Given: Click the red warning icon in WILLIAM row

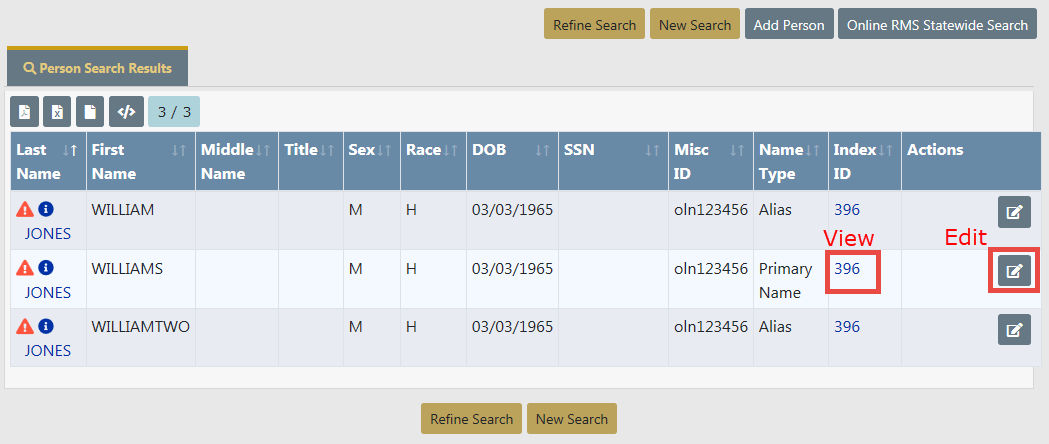Looking at the screenshot, I should (x=26, y=210).
